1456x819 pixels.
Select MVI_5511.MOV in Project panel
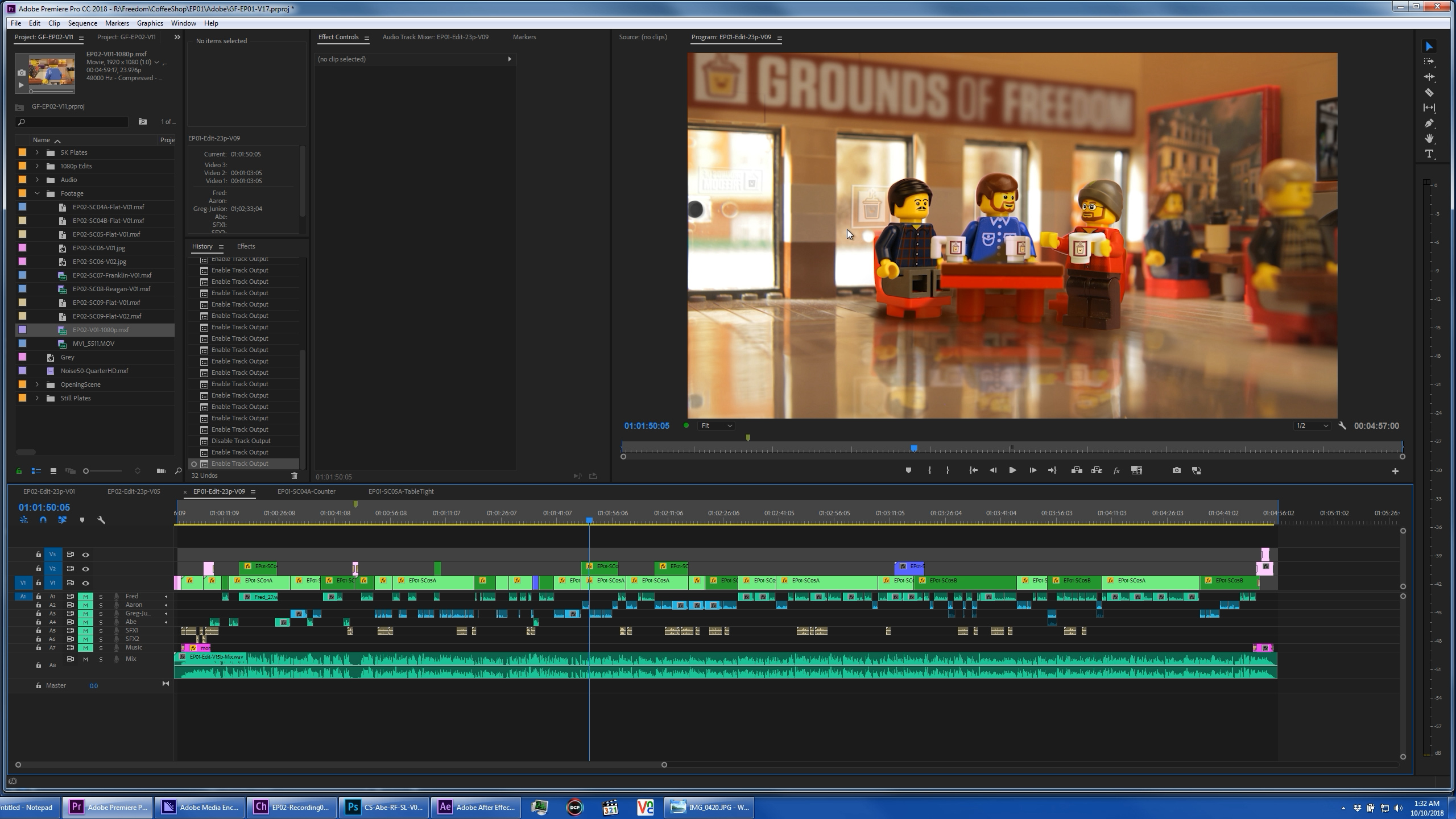93,344
